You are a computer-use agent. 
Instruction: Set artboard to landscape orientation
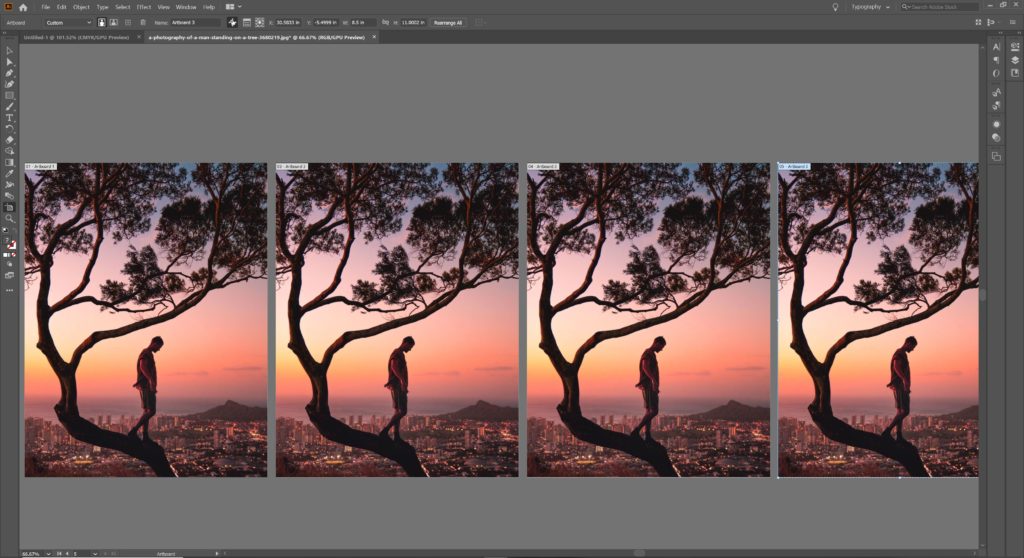click(x=114, y=22)
